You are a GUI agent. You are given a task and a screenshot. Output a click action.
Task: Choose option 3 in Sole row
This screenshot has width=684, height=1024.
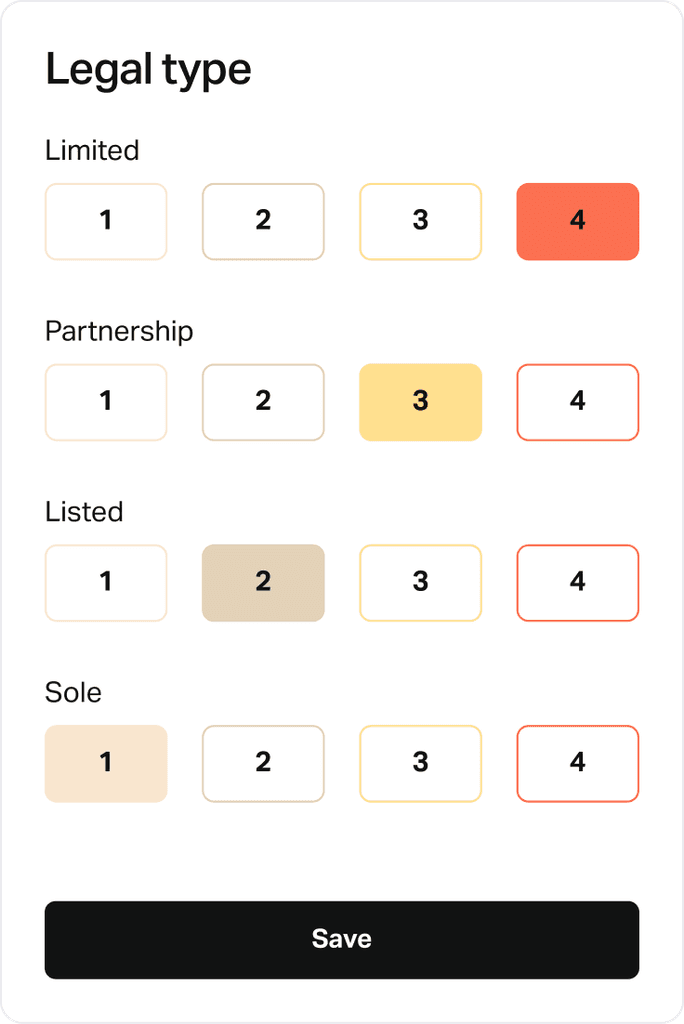tap(421, 763)
